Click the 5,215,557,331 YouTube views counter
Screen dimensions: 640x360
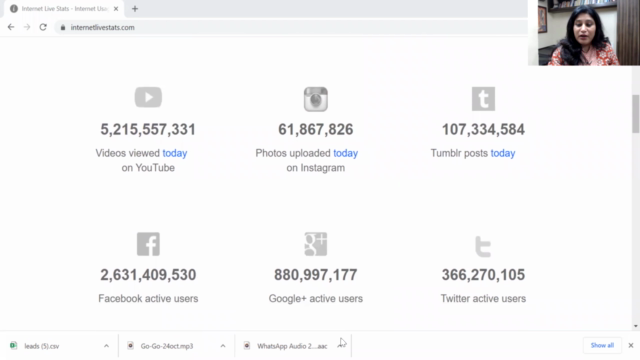(x=148, y=129)
